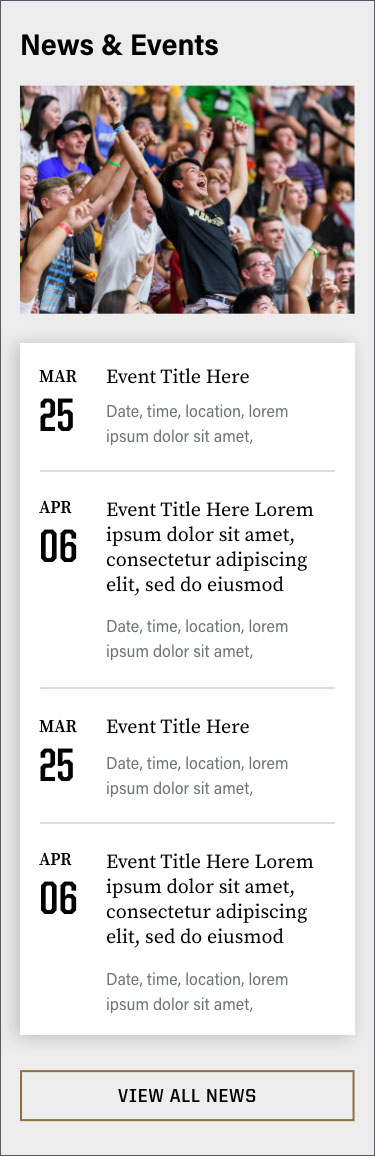The image size is (375, 1156).
Task: Open the first long Event Title Here Lorem title
Action: pos(210,547)
